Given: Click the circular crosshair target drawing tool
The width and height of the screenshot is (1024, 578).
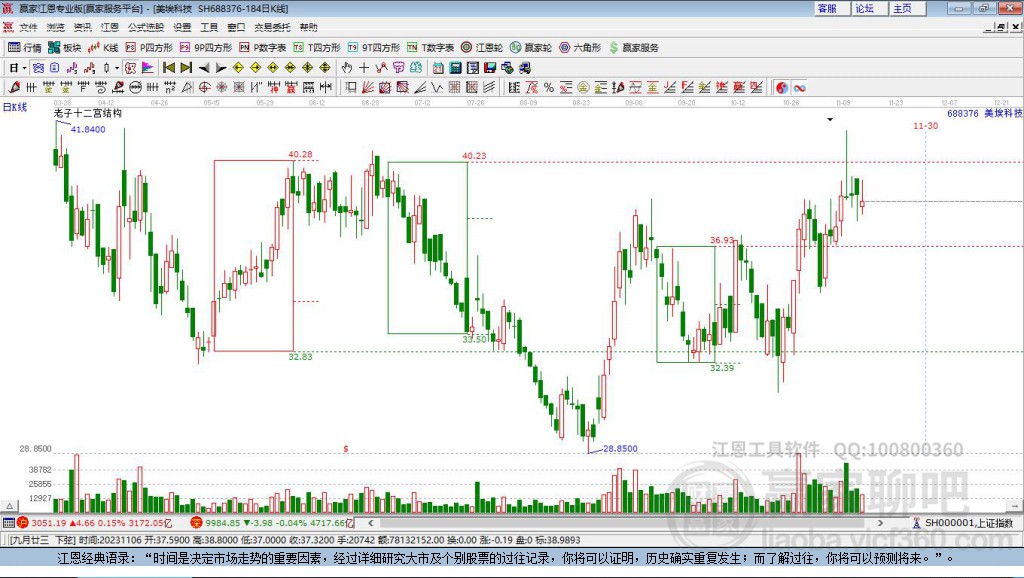Looking at the screenshot, I should pyautogui.click(x=204, y=87).
